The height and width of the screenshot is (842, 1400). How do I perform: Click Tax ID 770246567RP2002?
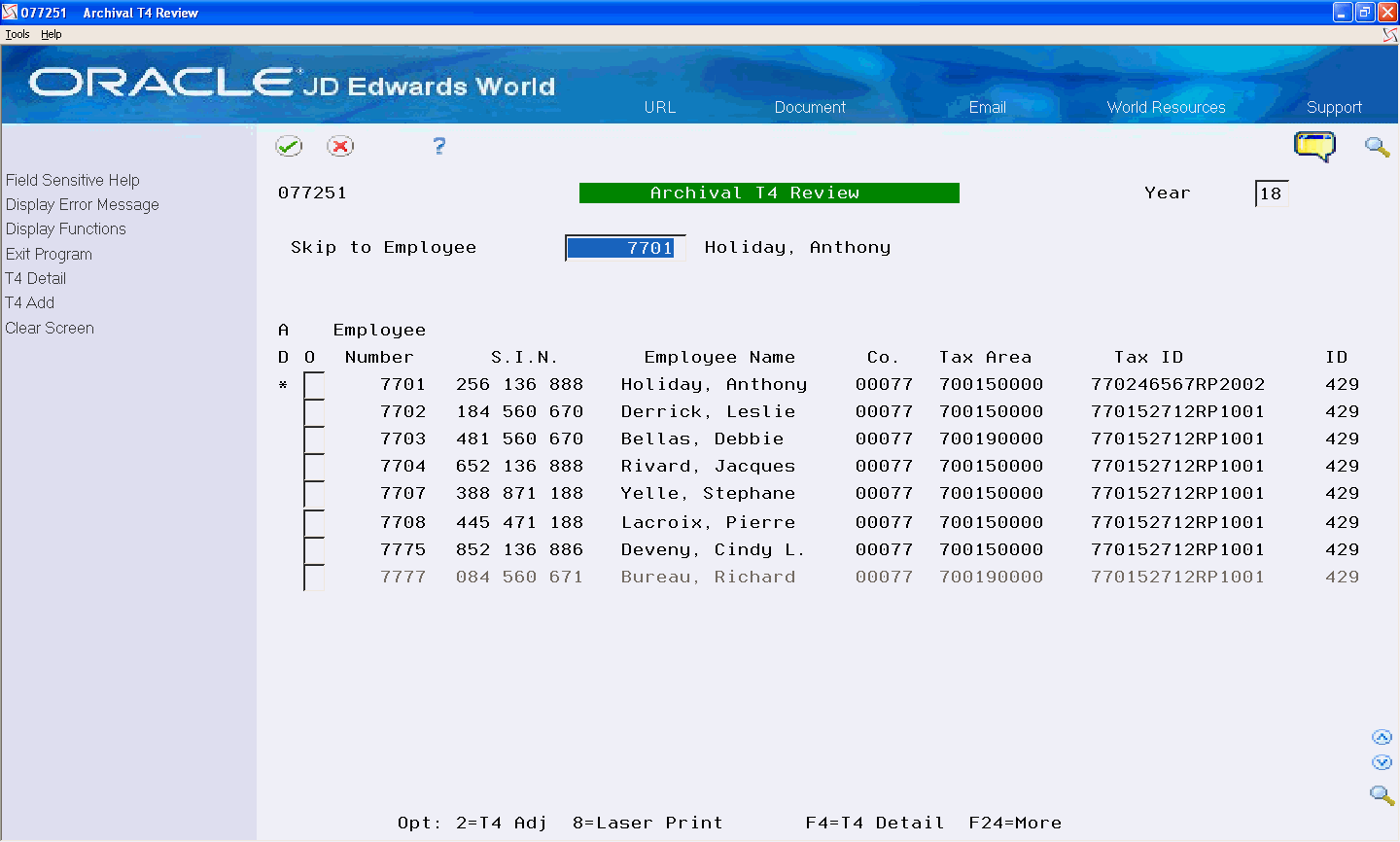(x=1177, y=385)
